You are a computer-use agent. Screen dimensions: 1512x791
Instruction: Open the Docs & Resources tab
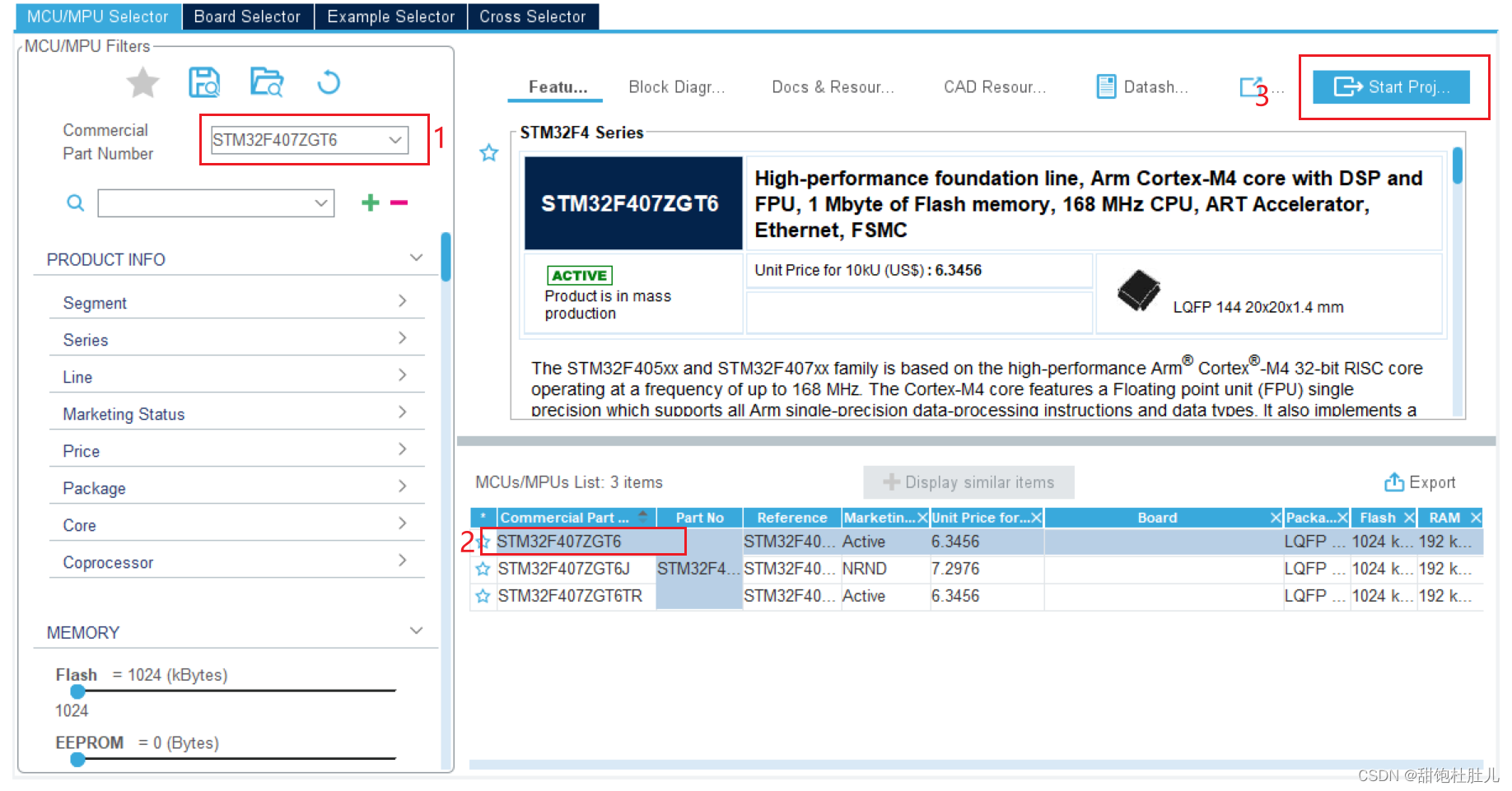tap(833, 87)
